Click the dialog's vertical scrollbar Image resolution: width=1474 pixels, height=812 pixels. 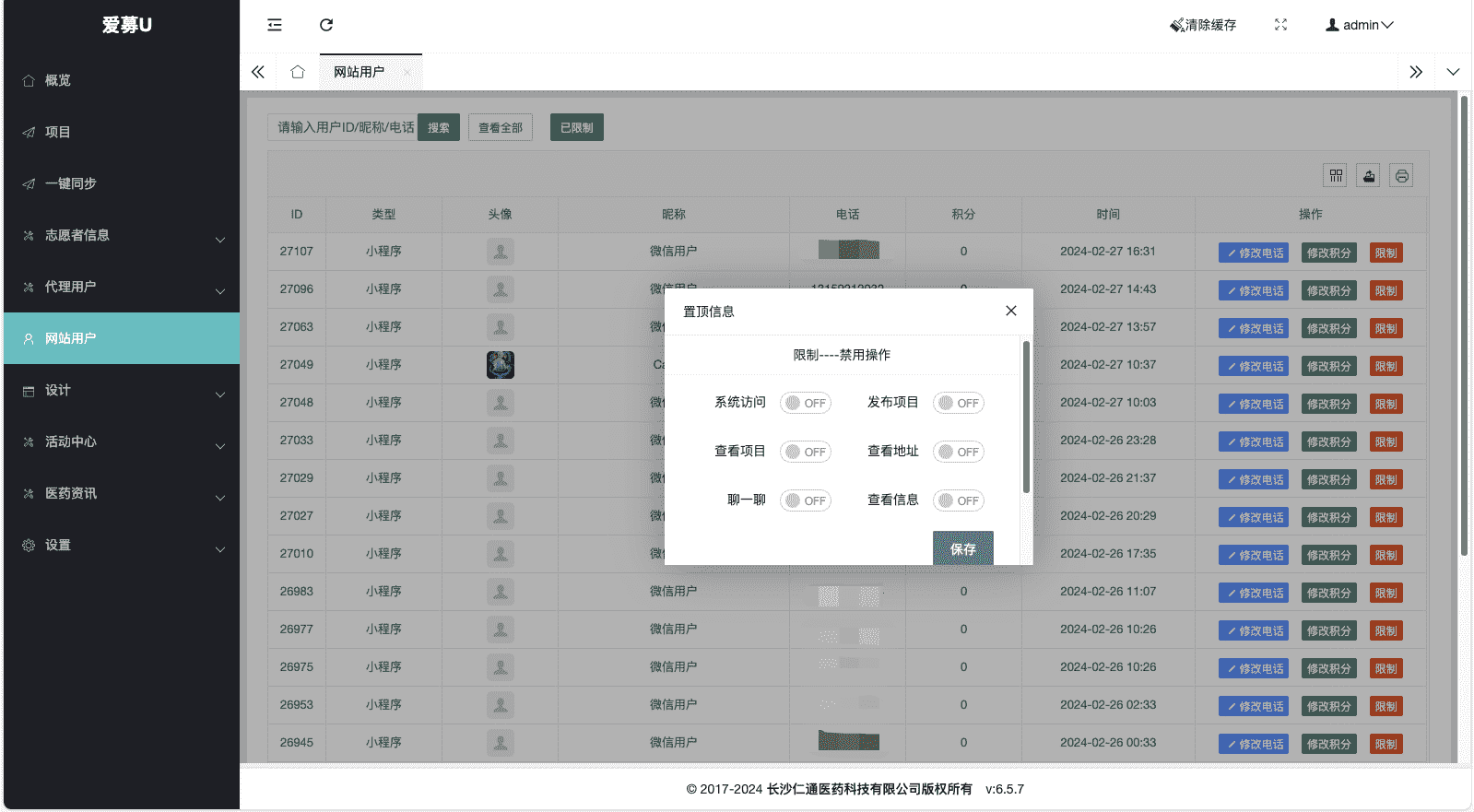click(x=1026, y=417)
